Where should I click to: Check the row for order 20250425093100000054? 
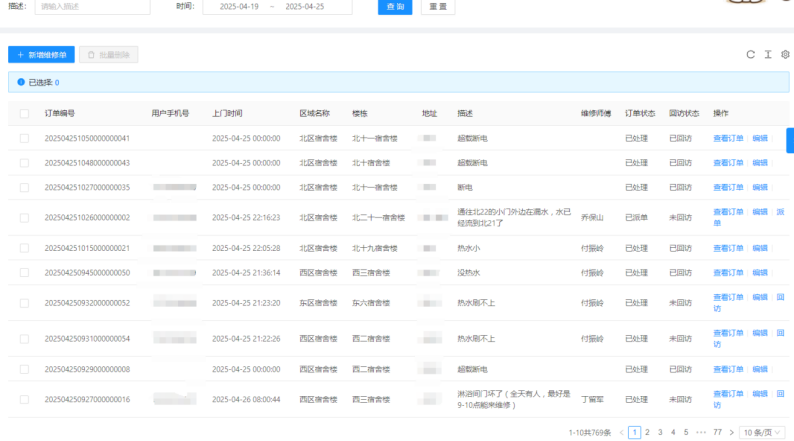(x=24, y=339)
